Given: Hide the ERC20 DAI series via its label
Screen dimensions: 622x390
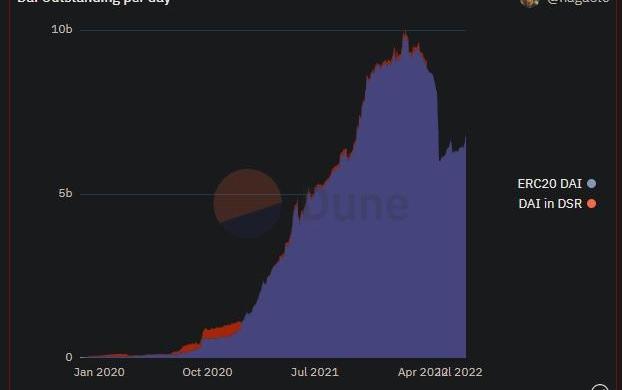Looking at the screenshot, I should (549, 184).
